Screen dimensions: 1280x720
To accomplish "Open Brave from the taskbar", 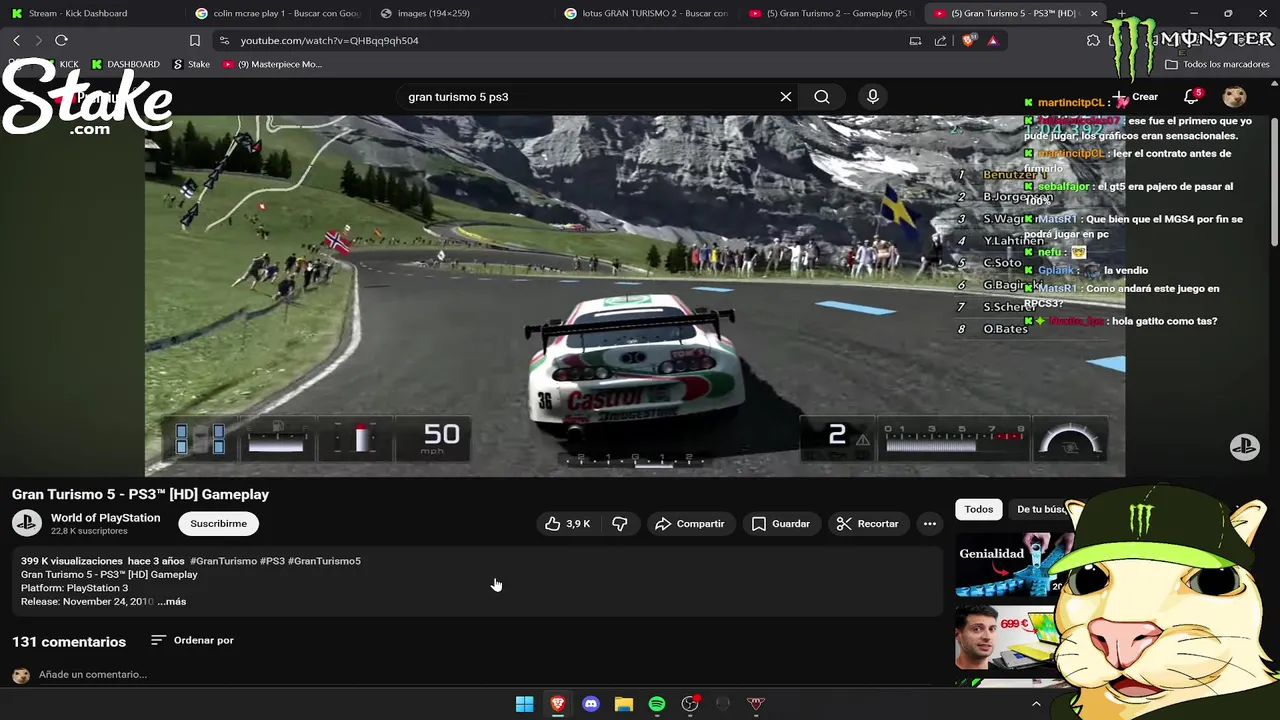I will tap(558, 704).
